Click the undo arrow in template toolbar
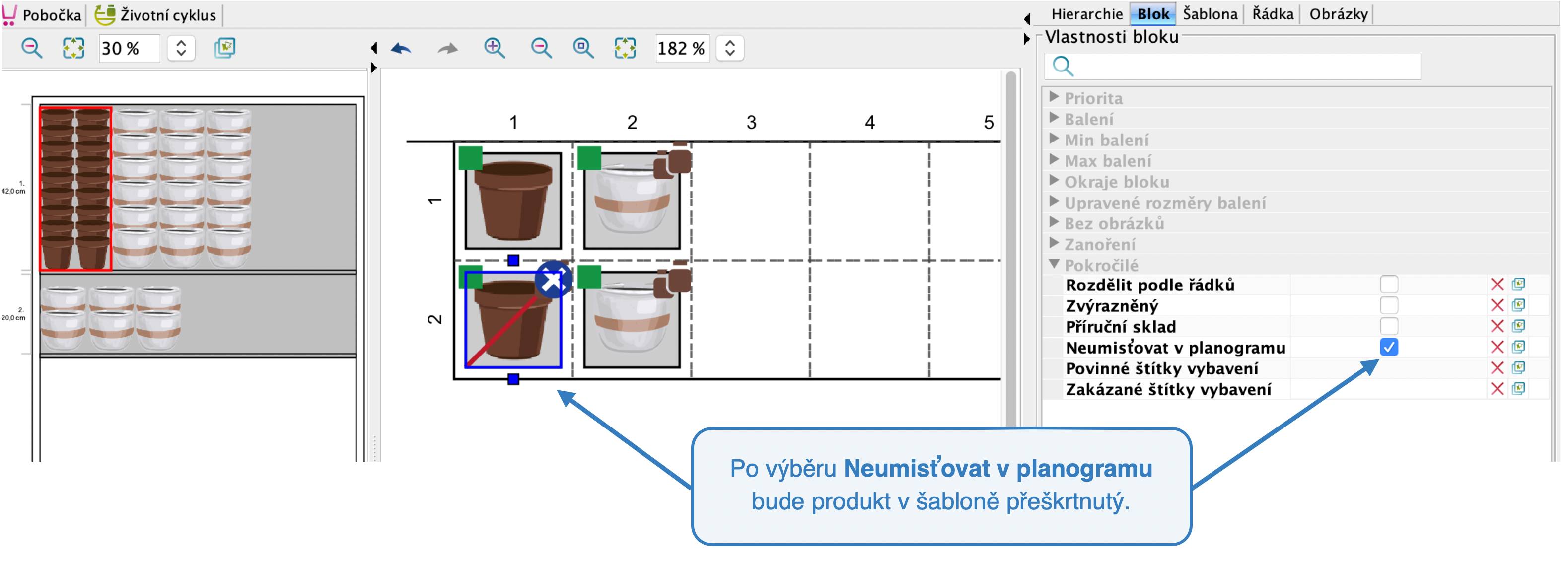This screenshot has height=569, width=1568. (x=401, y=48)
